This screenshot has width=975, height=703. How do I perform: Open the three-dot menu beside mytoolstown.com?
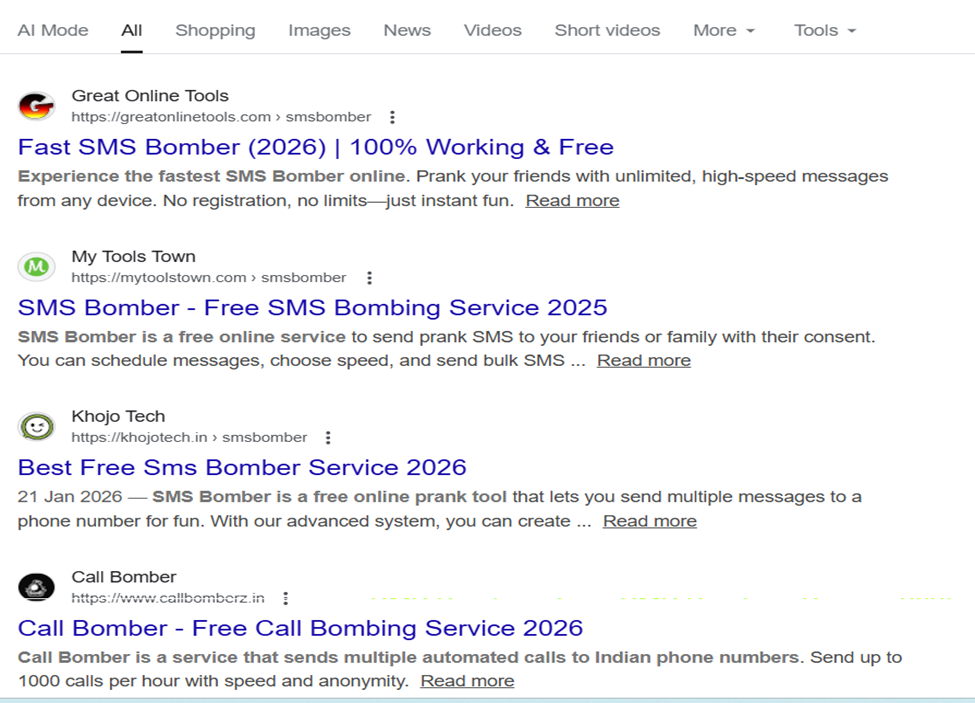pyautogui.click(x=369, y=277)
